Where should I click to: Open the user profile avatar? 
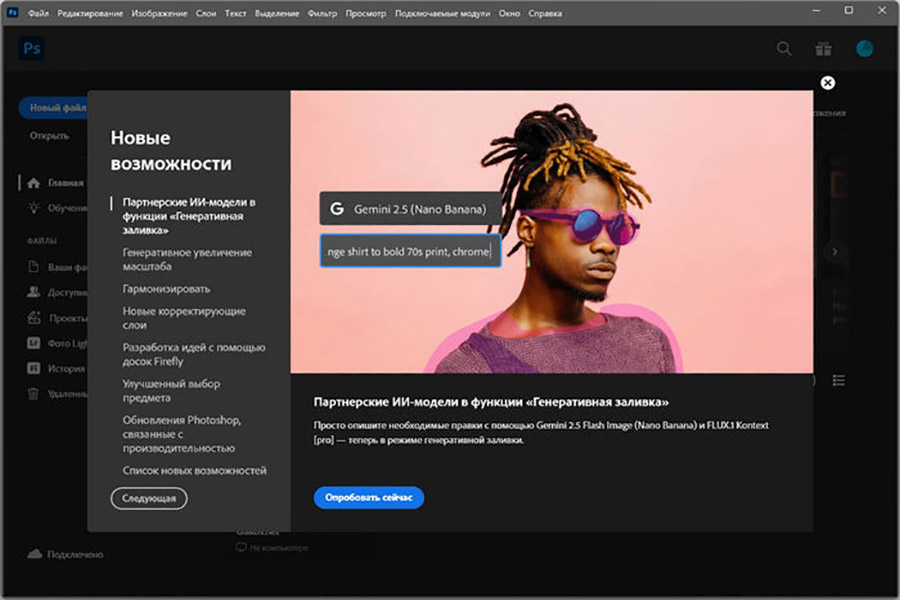coord(865,49)
